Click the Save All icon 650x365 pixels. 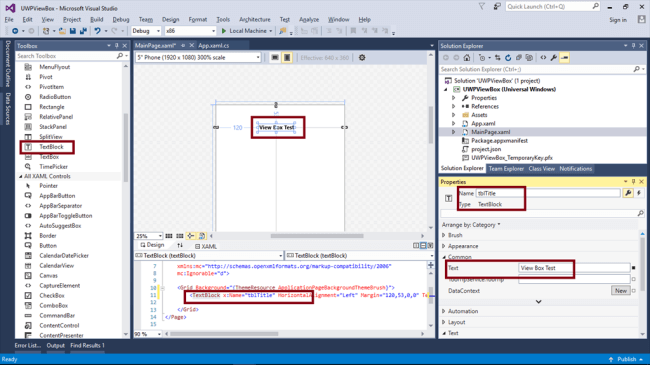click(83, 31)
